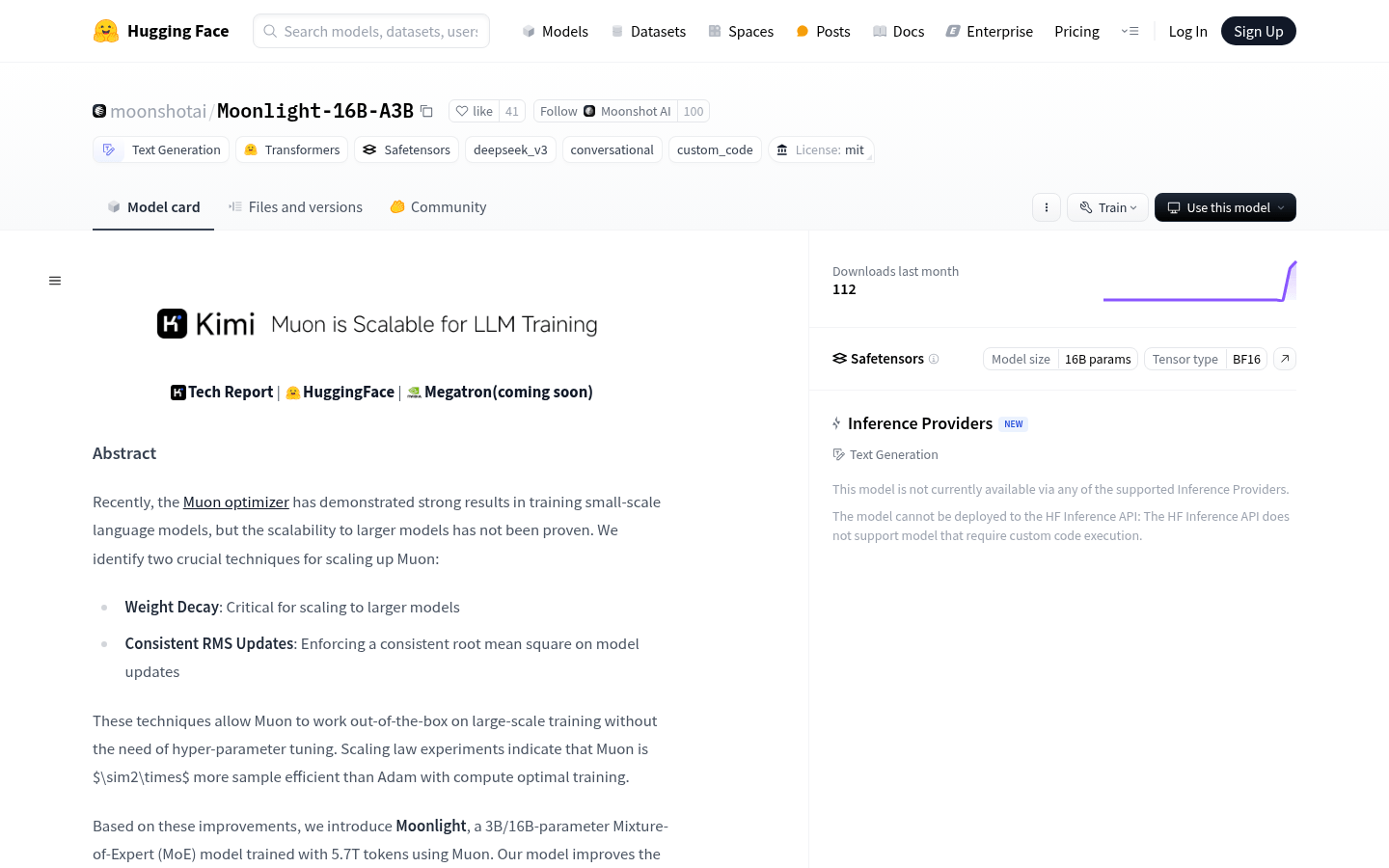
Task: Expand the additional navigation menu
Action: [1130, 31]
